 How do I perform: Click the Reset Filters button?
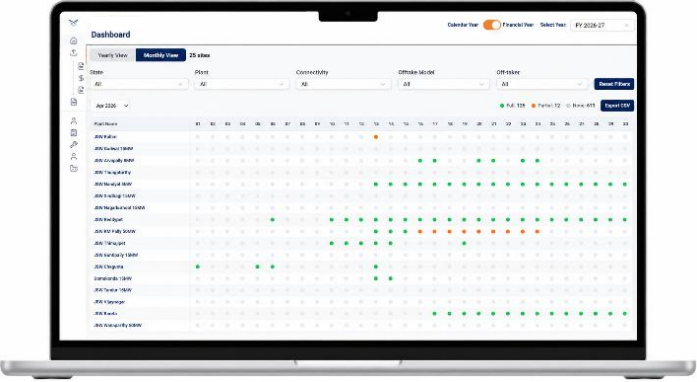coord(614,84)
